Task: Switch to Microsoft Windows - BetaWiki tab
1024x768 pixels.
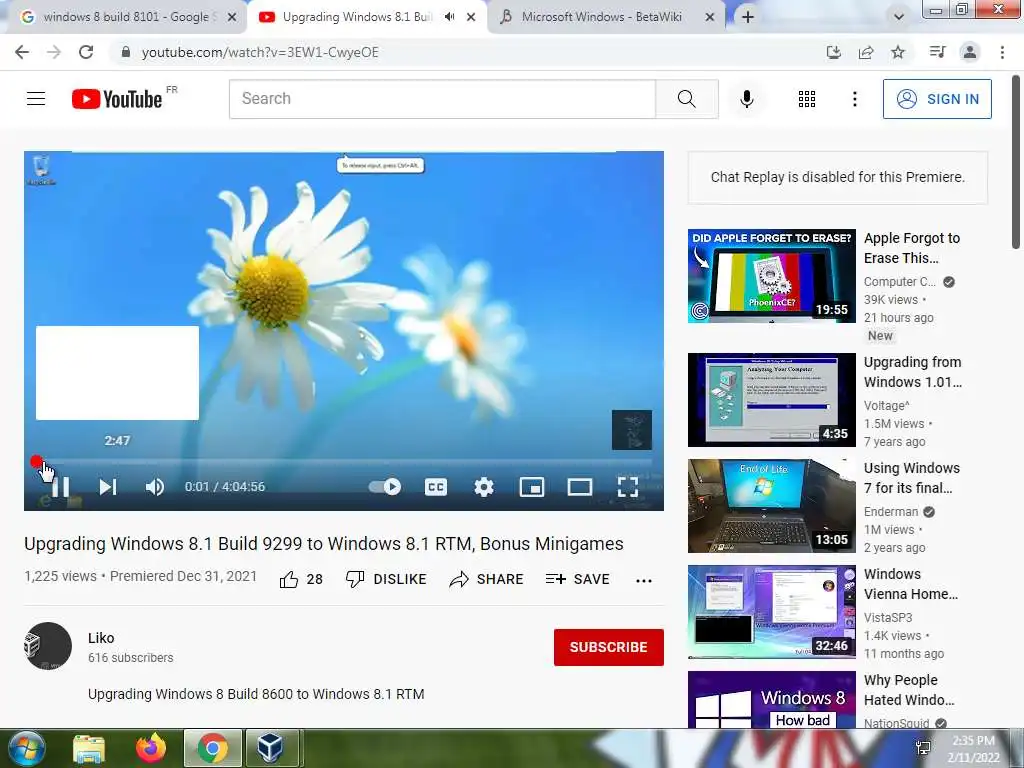Action: coord(601,17)
